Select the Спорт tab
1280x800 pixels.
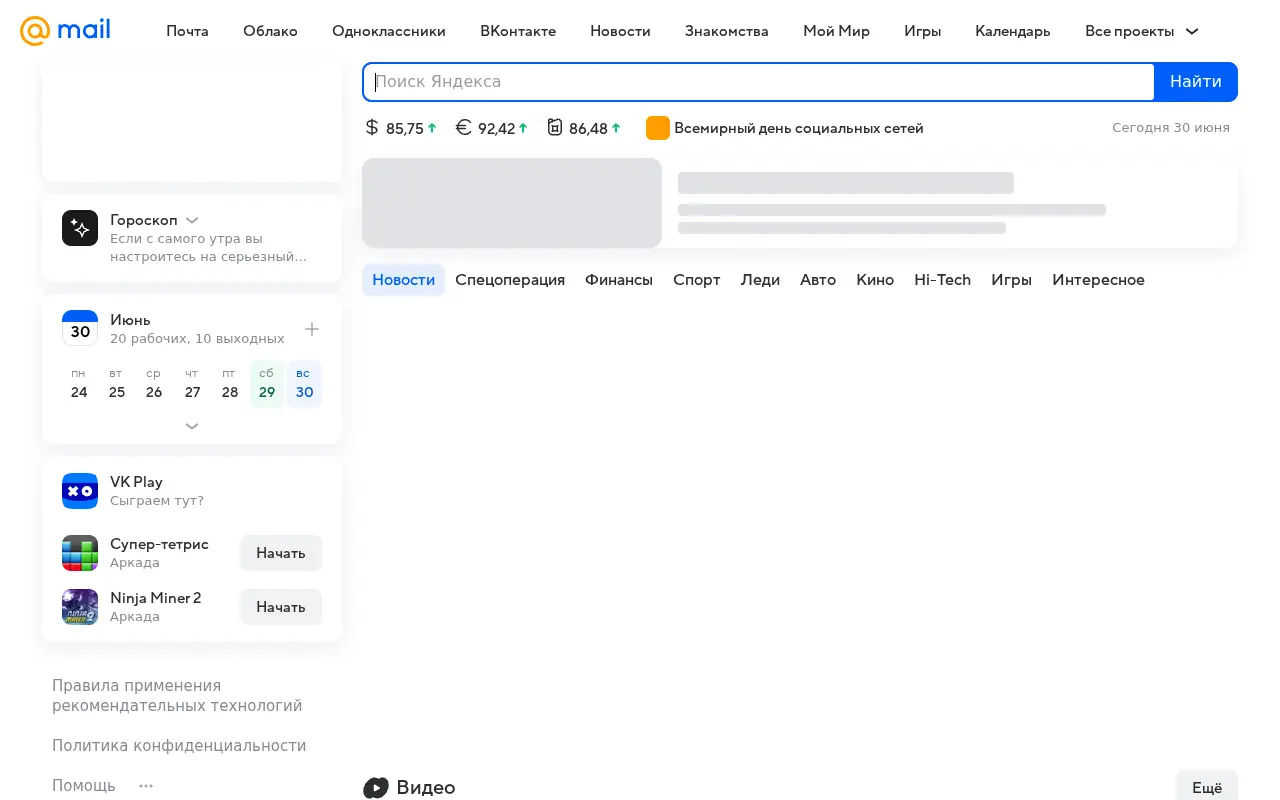click(697, 280)
